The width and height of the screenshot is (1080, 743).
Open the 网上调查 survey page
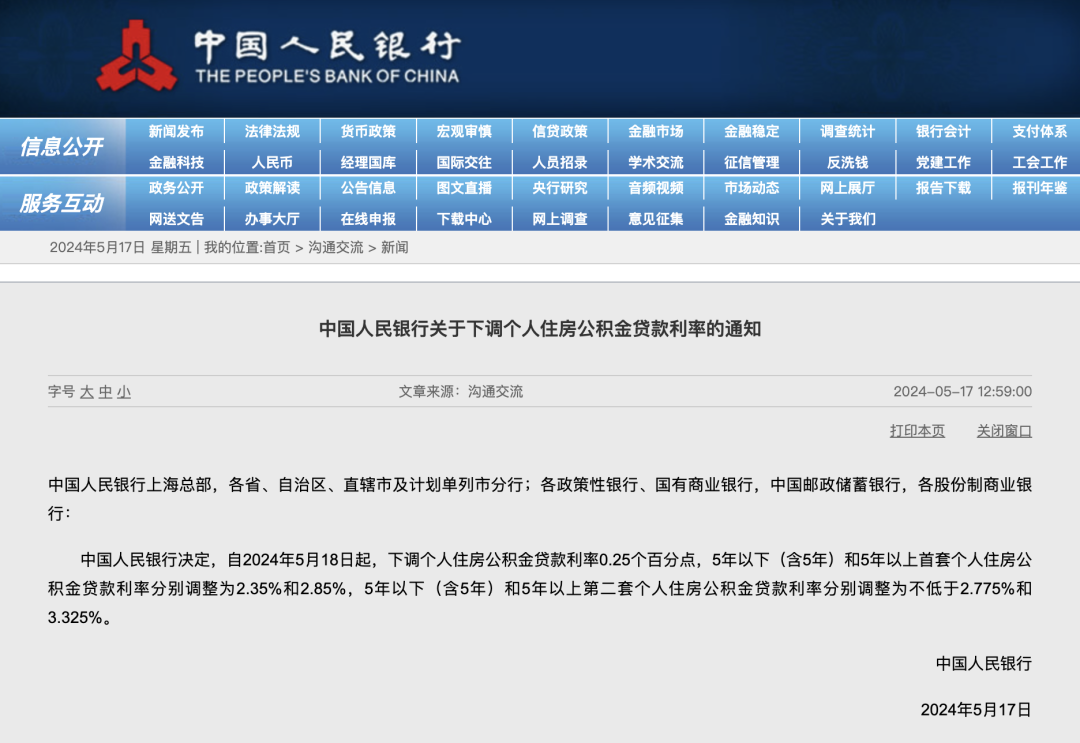tap(561, 218)
